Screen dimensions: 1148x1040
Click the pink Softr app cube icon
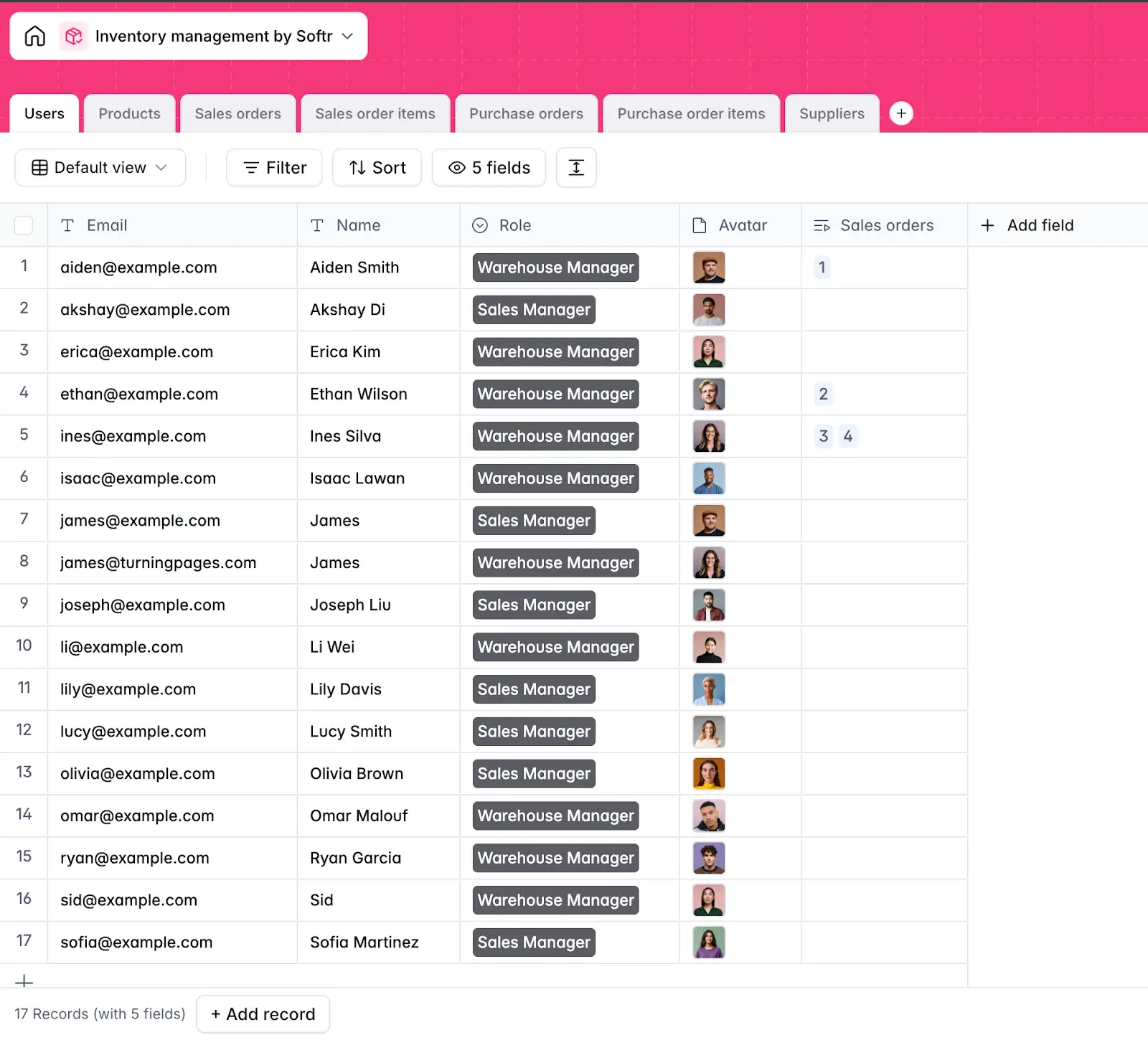click(73, 36)
